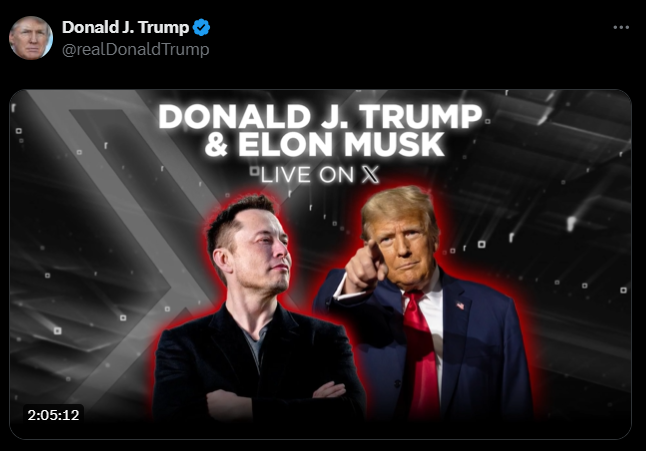Click the LIVE ON caption text
646x451 pixels.
(307, 175)
